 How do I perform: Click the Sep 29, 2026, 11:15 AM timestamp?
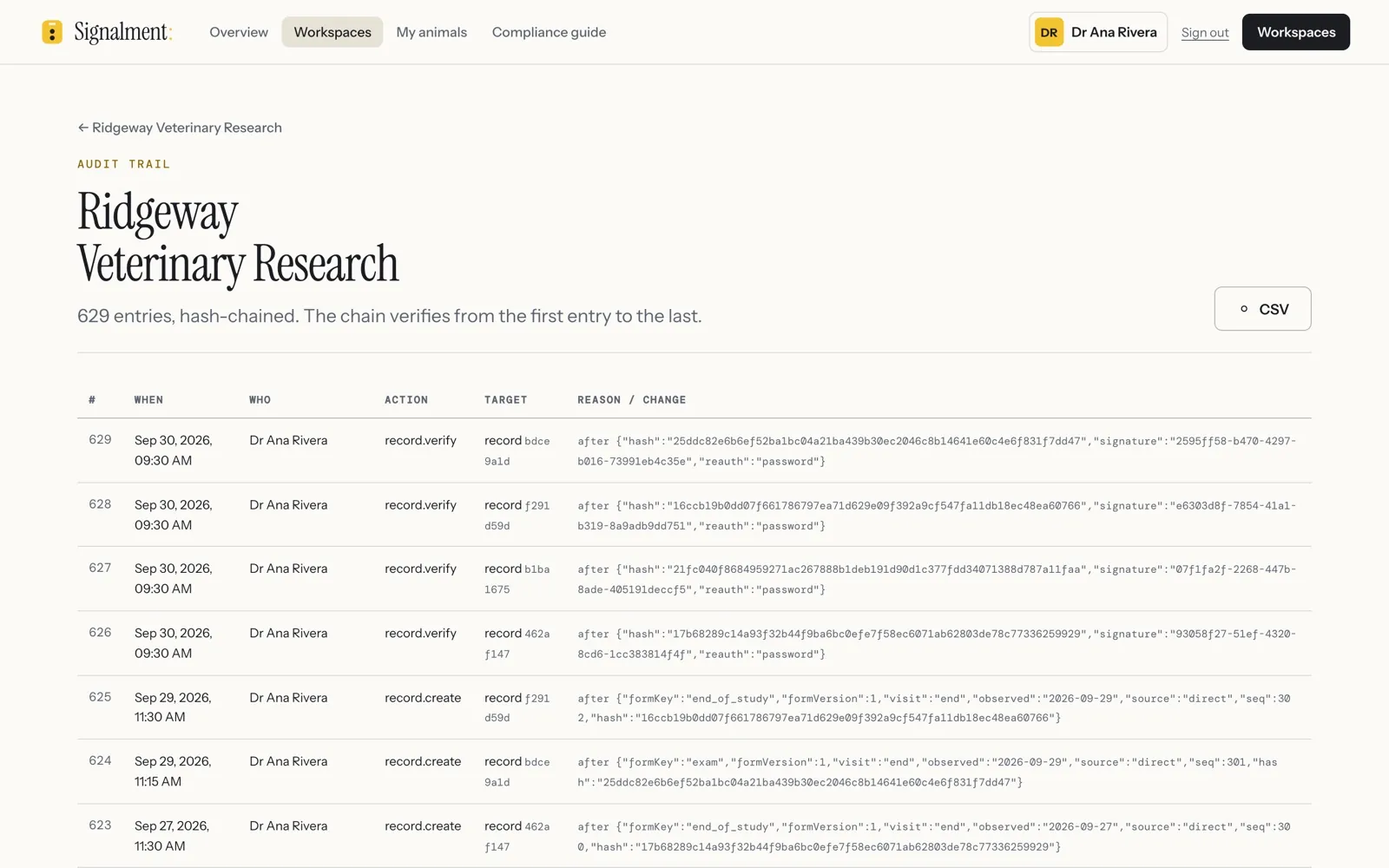point(173,772)
